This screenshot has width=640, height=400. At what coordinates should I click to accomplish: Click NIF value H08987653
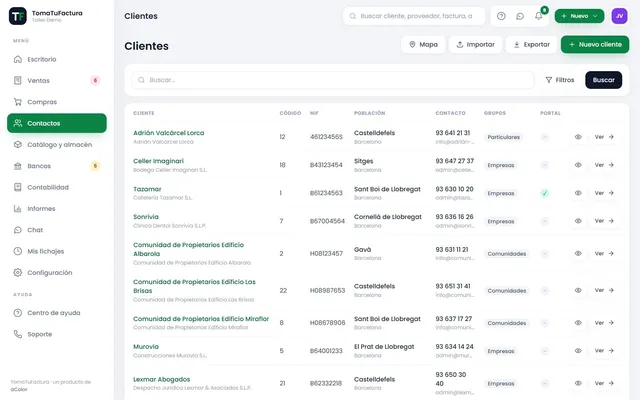coord(327,291)
